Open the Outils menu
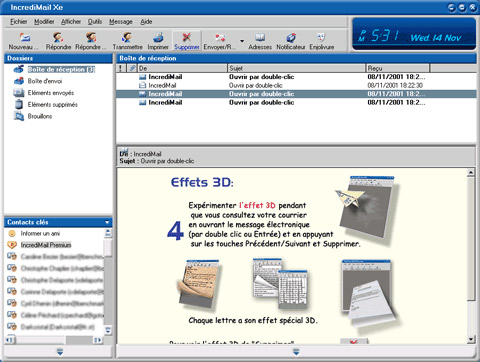 click(x=95, y=22)
